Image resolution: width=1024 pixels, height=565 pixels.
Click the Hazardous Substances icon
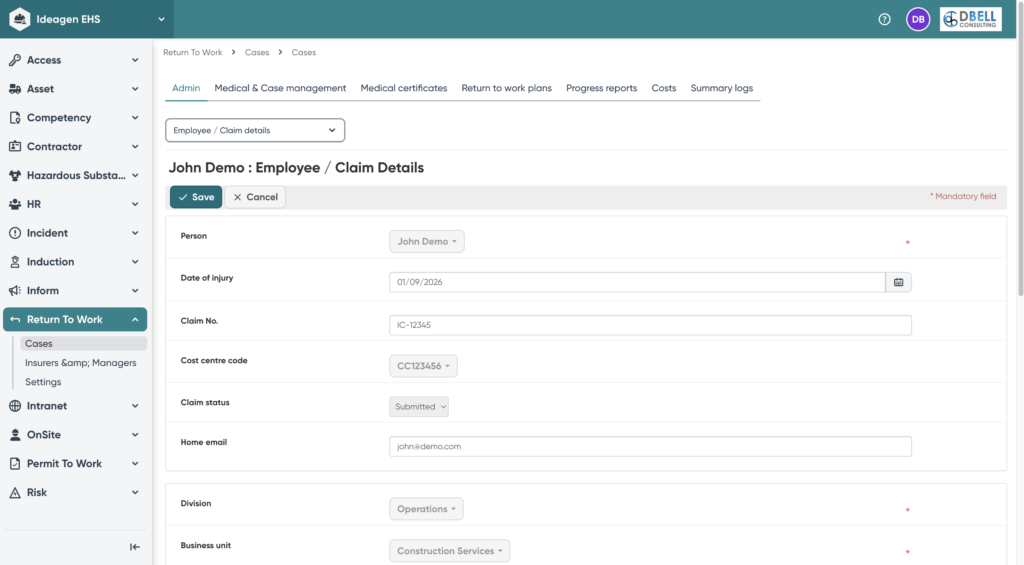[14, 175]
